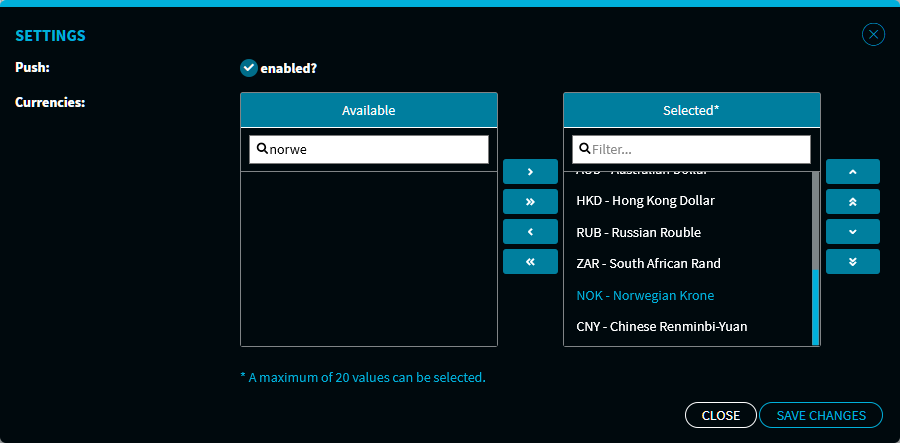Select CNY - Chinese Renminbi-Yuan
Screen dimensions: 900x443
coord(661,327)
